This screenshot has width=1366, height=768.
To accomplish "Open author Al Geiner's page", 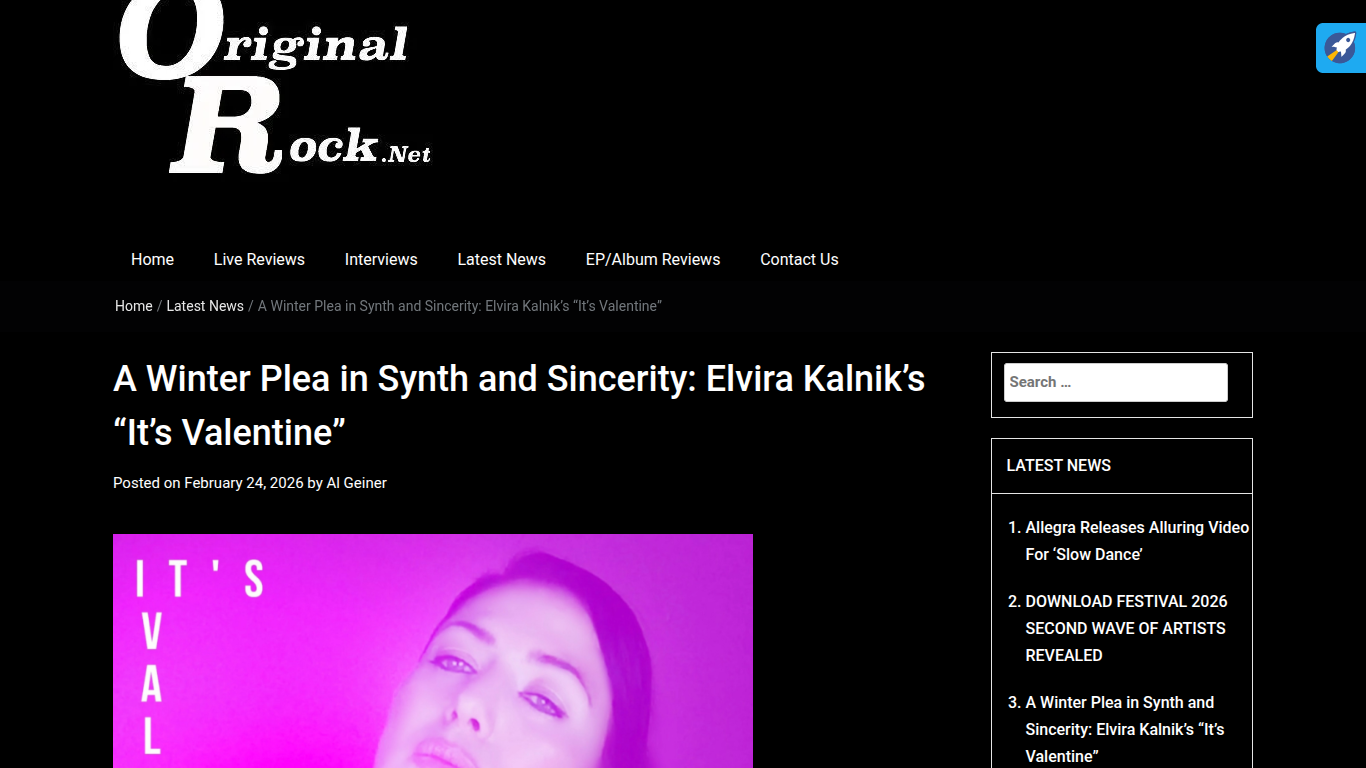I will pyautogui.click(x=356, y=483).
